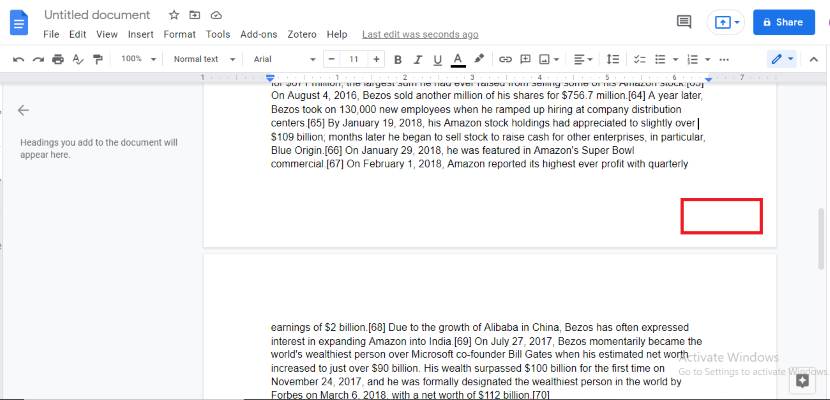Expand bulleted list style options
This screenshot has height=400, width=830.
(x=675, y=59)
